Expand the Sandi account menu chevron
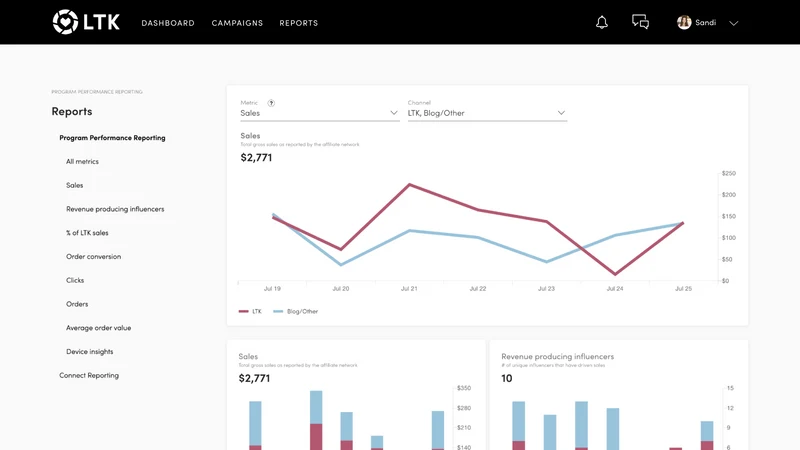The width and height of the screenshot is (800, 450). click(x=733, y=23)
